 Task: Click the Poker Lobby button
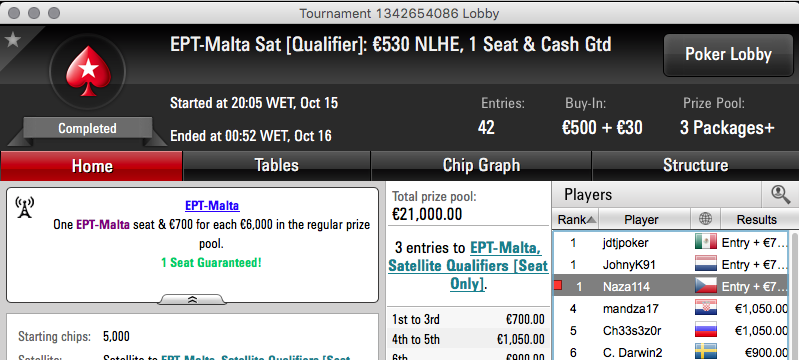tap(728, 55)
